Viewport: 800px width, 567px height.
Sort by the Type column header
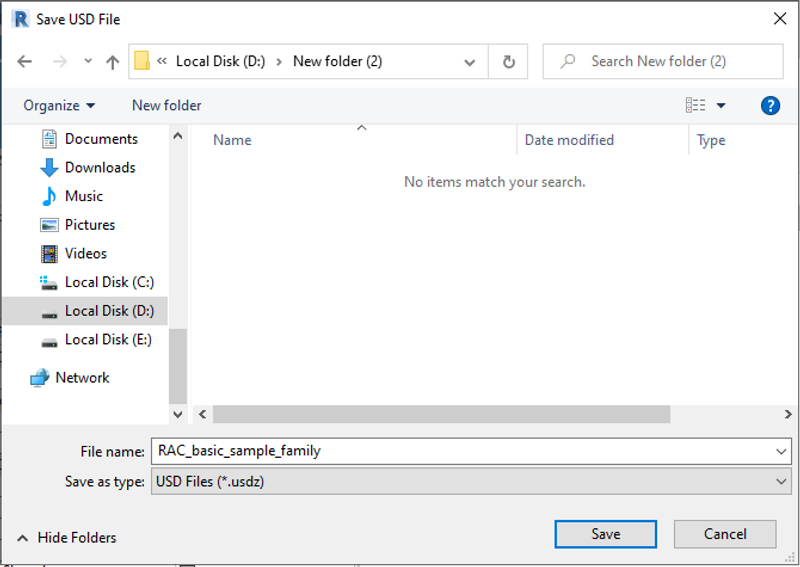711,140
